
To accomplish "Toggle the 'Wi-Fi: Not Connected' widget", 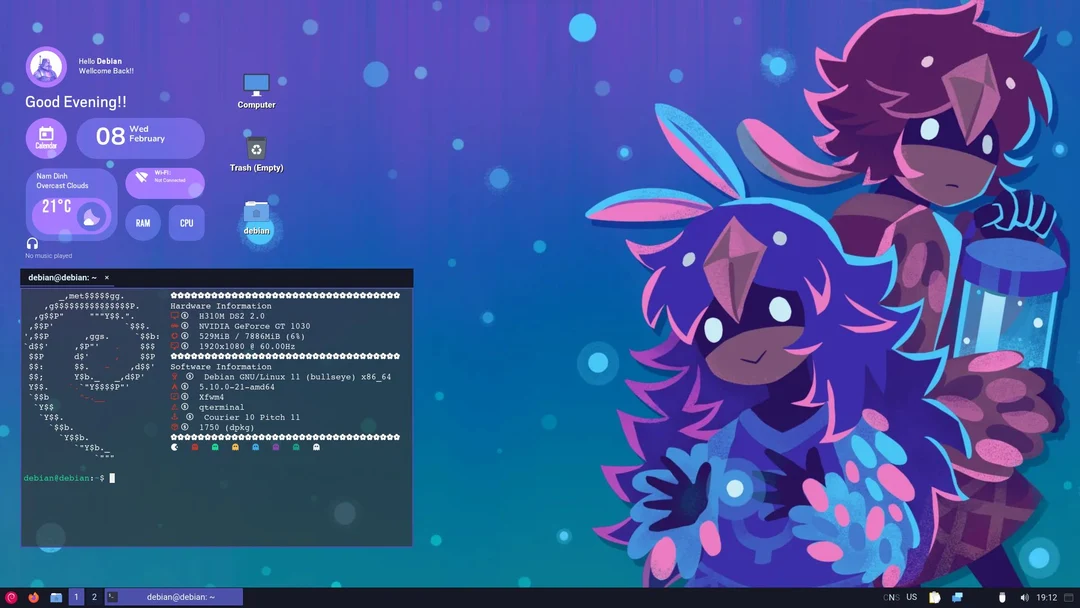I will pyautogui.click(x=164, y=182).
